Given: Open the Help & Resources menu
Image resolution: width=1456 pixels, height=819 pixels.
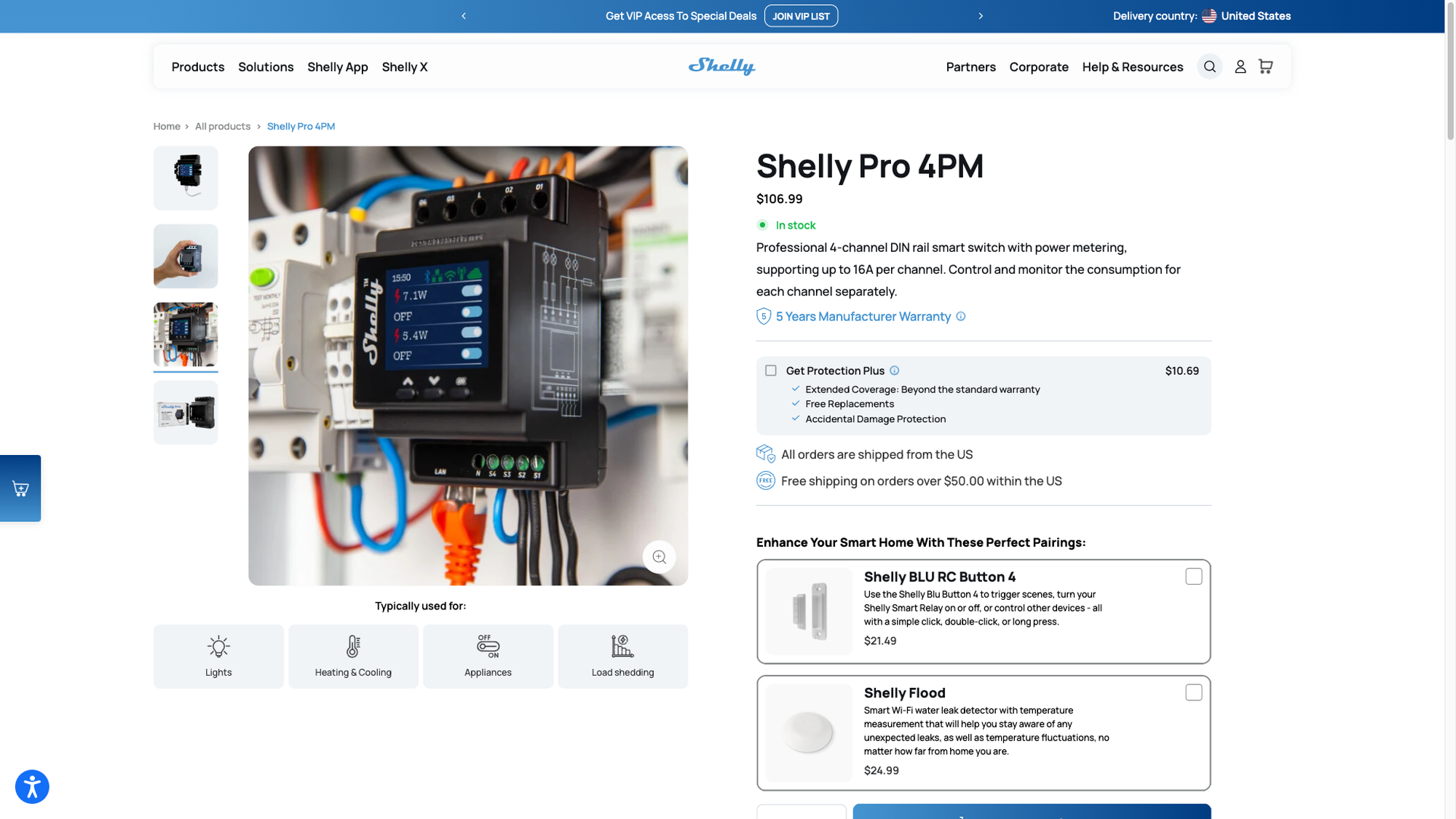Looking at the screenshot, I should pyautogui.click(x=1132, y=67).
